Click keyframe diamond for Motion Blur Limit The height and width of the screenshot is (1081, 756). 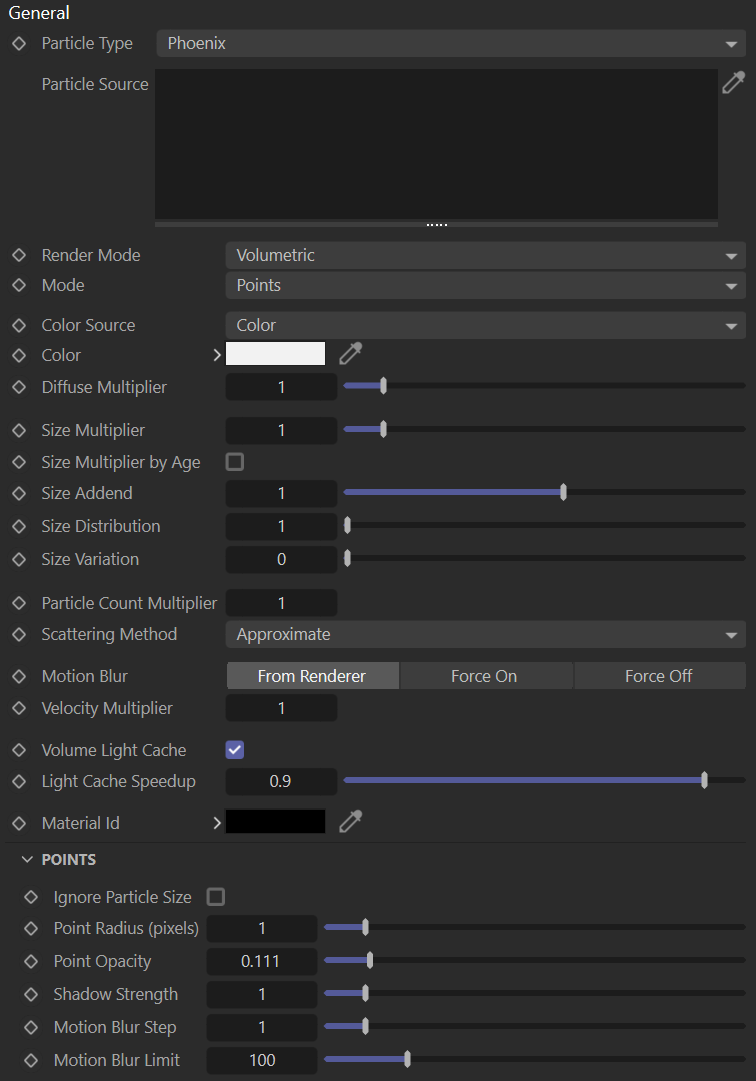tap(31, 1060)
